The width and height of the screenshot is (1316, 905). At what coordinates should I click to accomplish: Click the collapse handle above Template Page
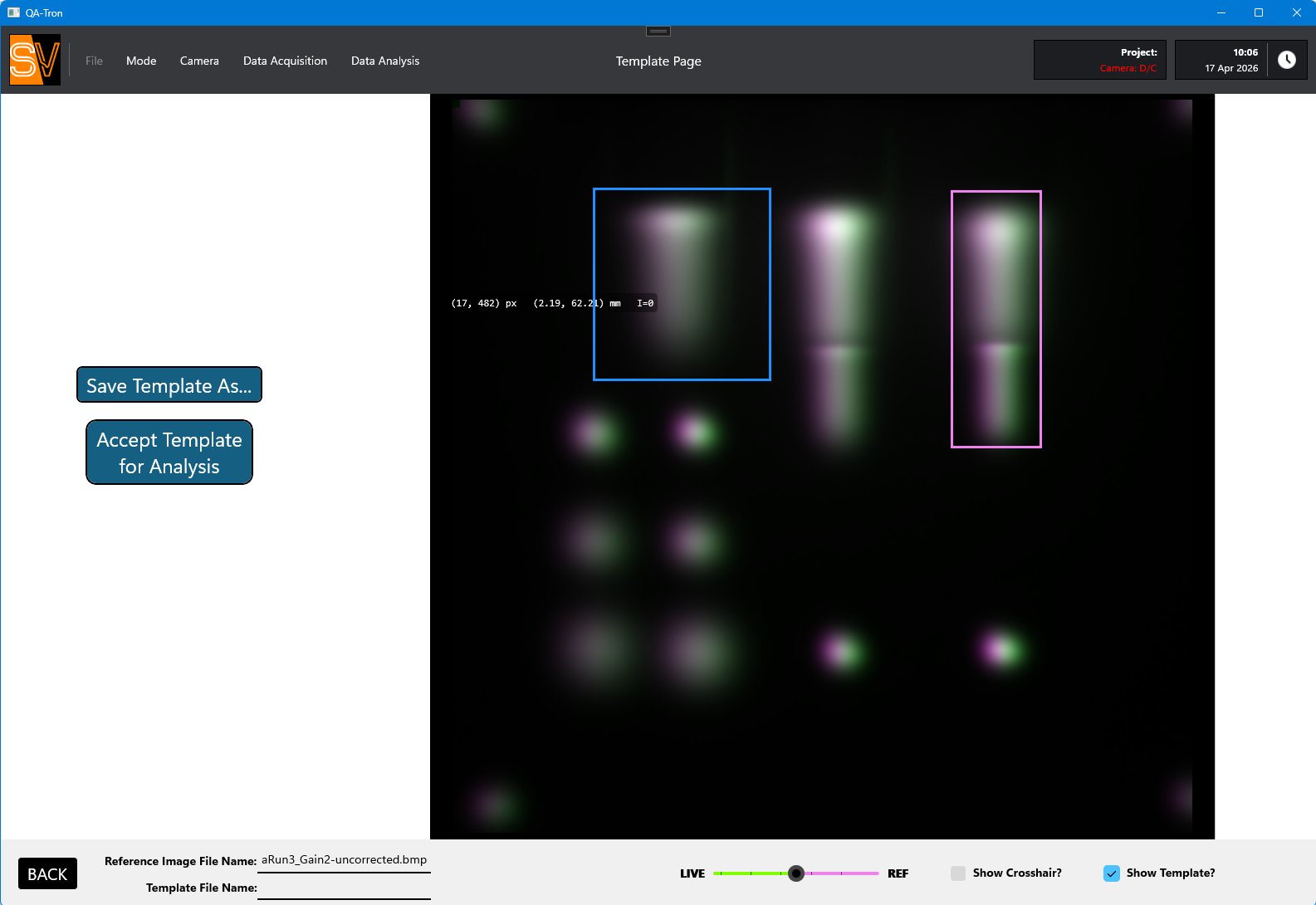(x=658, y=32)
